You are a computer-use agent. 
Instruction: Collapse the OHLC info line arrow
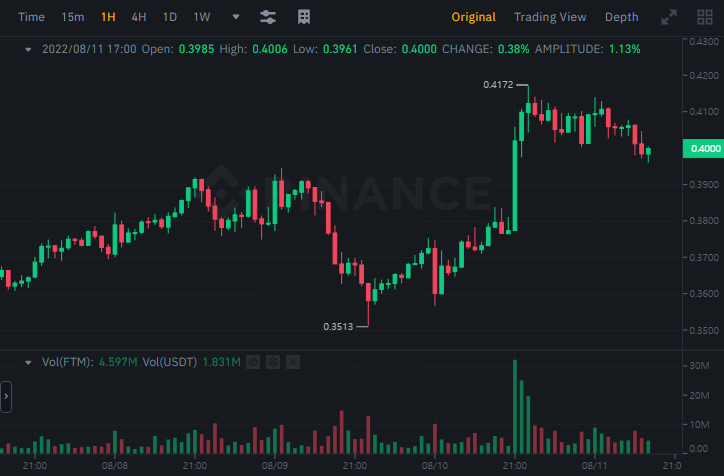[28, 49]
